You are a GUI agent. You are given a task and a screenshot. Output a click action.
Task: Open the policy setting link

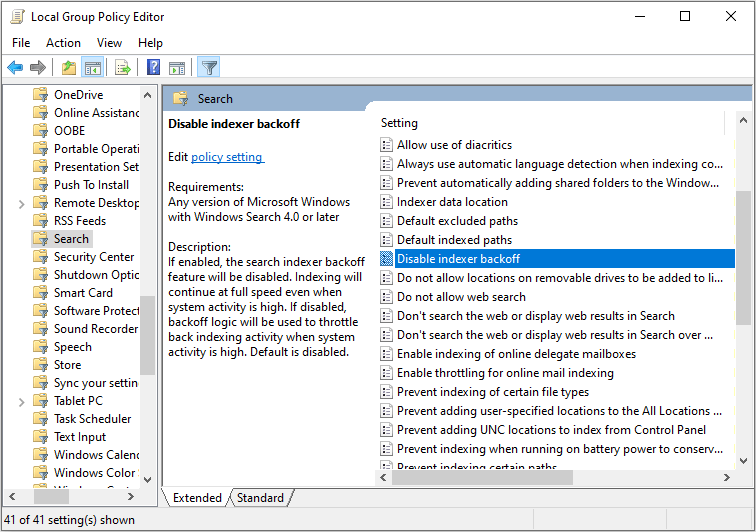(227, 157)
